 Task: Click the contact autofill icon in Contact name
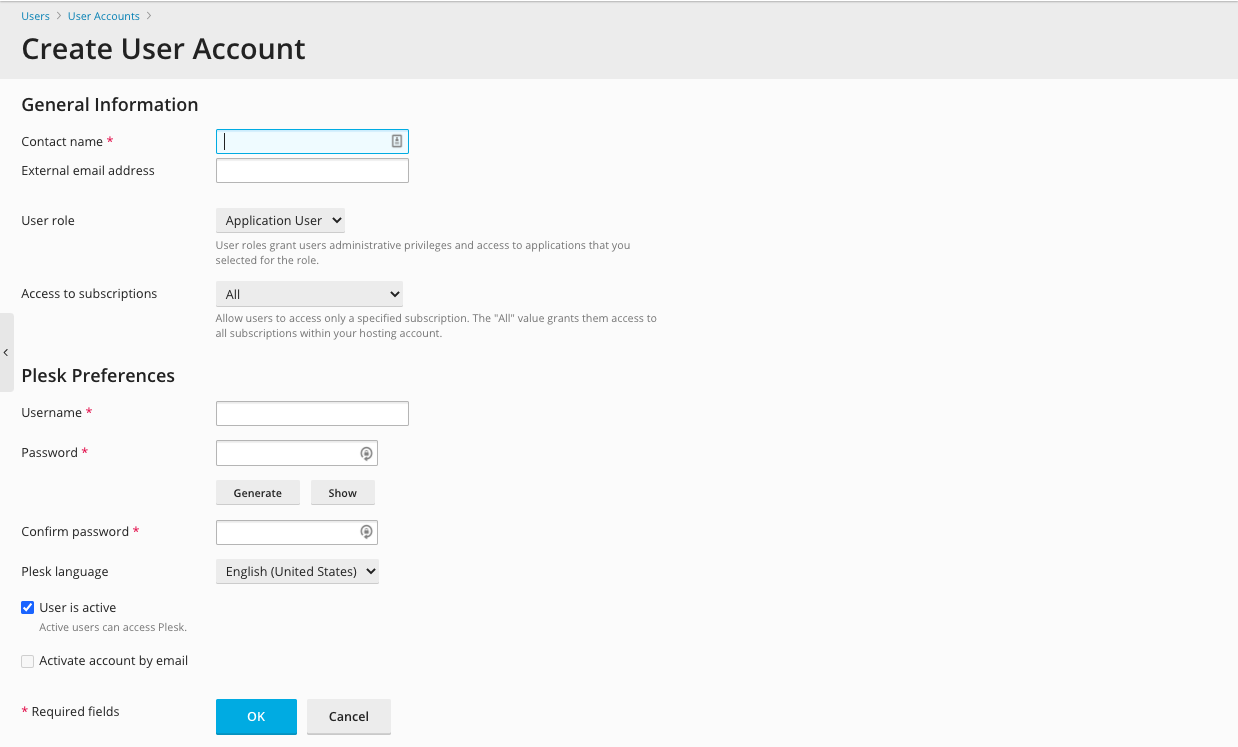point(397,142)
